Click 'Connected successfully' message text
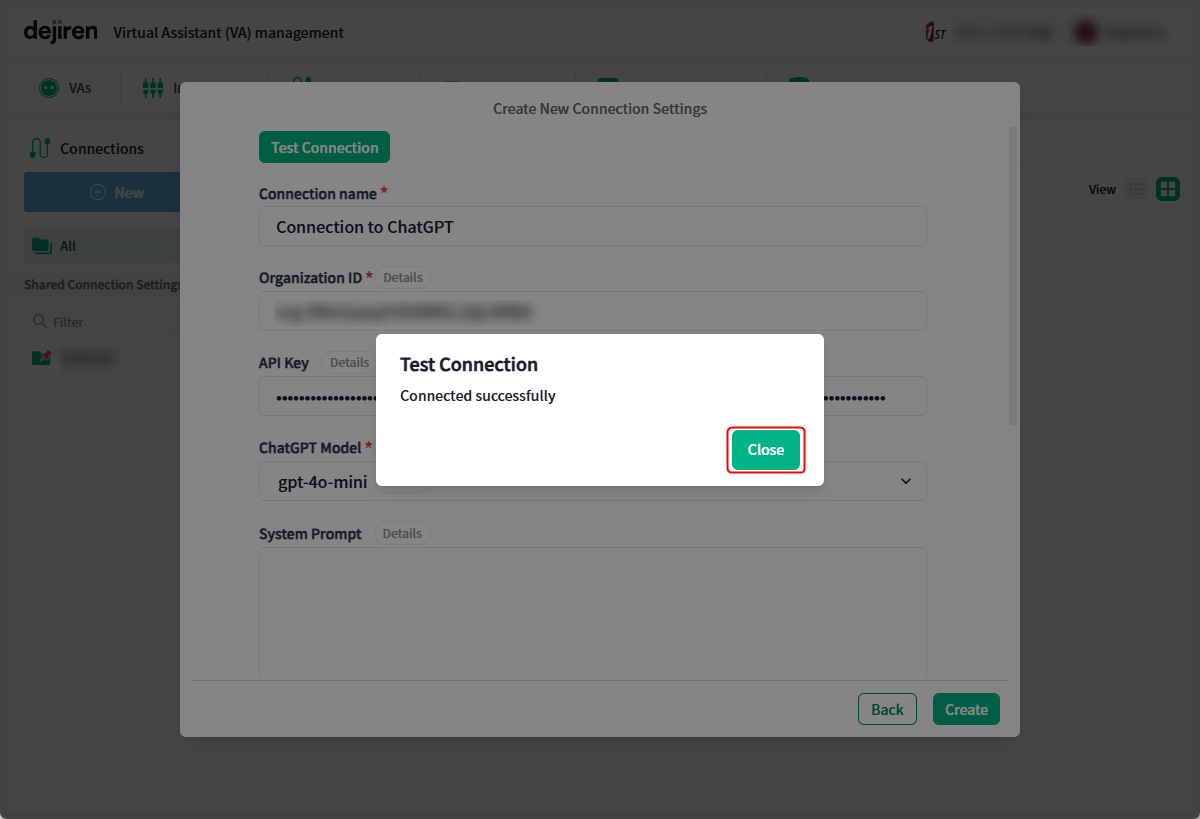Viewport: 1200px width, 819px height. (478, 395)
